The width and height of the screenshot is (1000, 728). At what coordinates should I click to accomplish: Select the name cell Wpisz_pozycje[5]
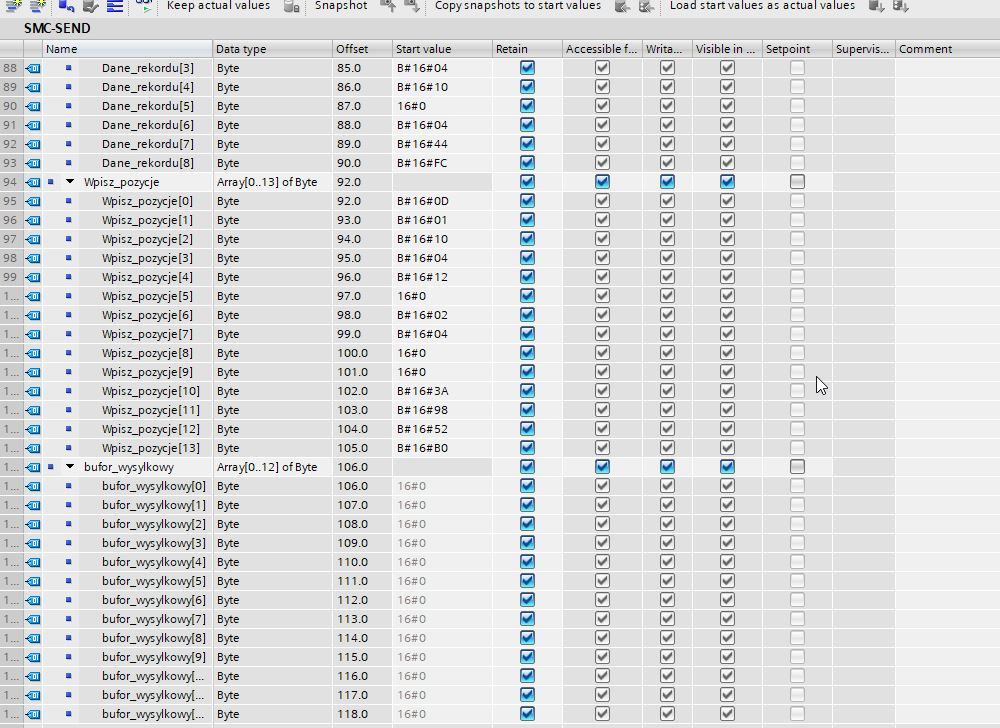coord(147,296)
